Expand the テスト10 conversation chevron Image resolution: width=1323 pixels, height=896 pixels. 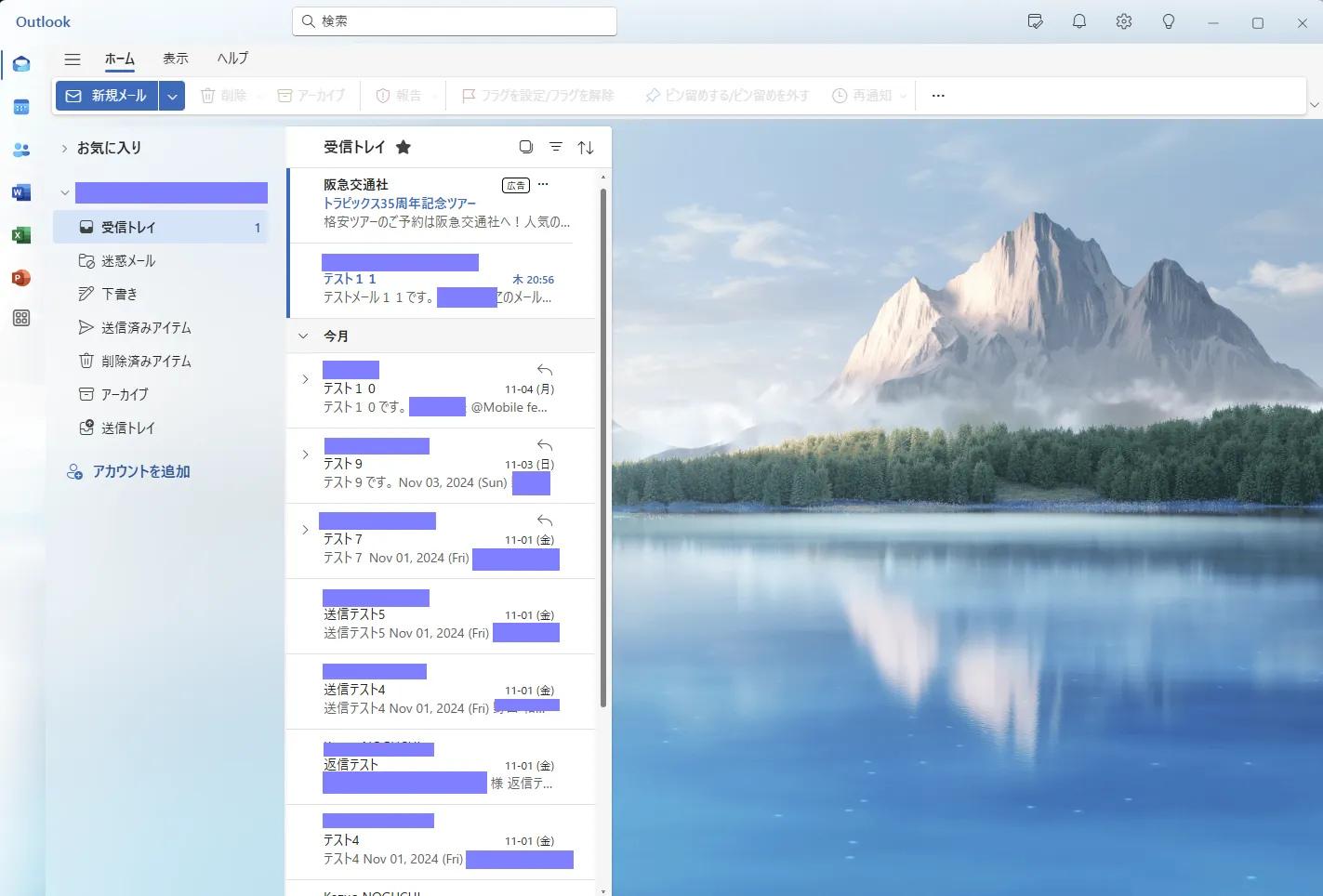[304, 378]
